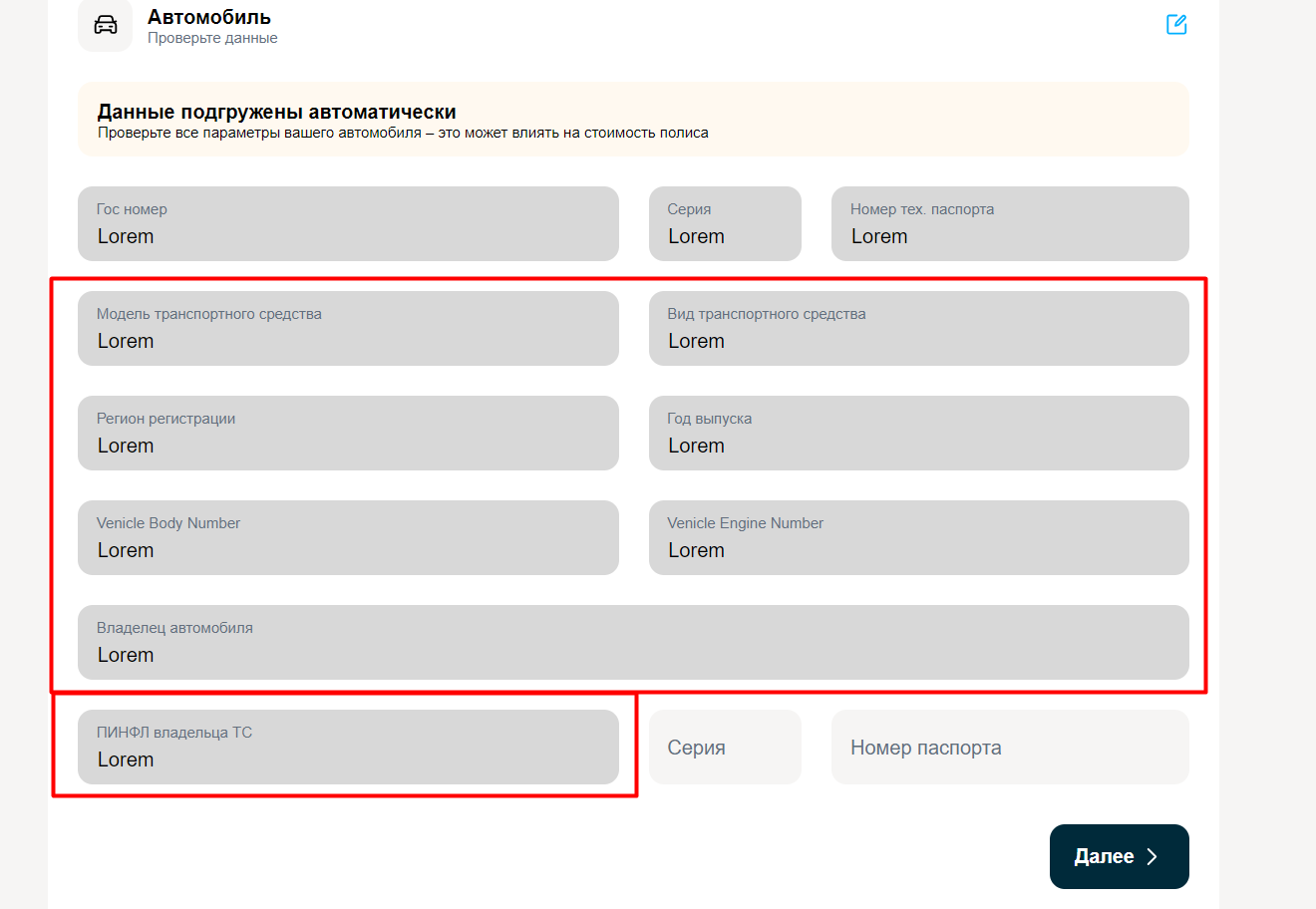Focus the Номер тех. паспорта field
1316x909 pixels.
point(1010,224)
